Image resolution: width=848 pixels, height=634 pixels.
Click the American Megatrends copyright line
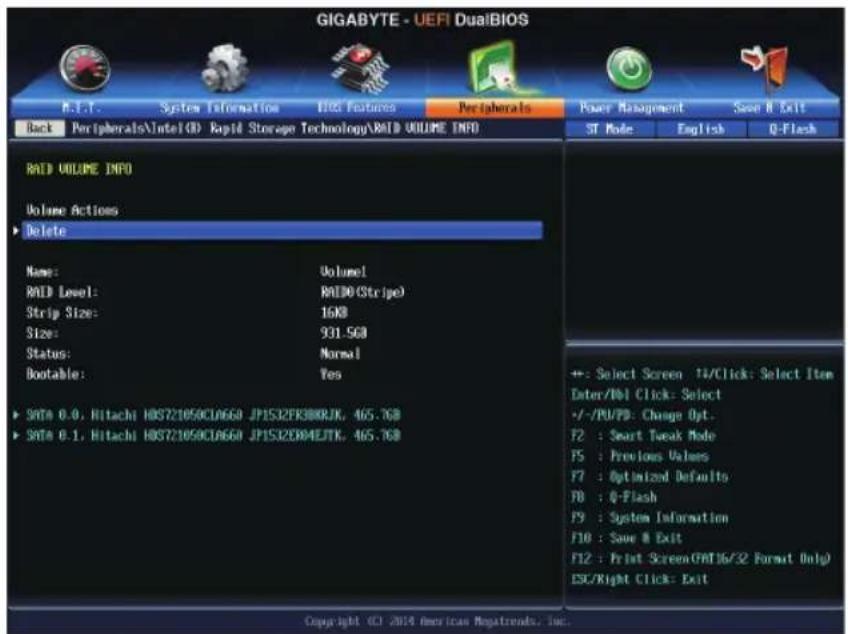(437, 621)
